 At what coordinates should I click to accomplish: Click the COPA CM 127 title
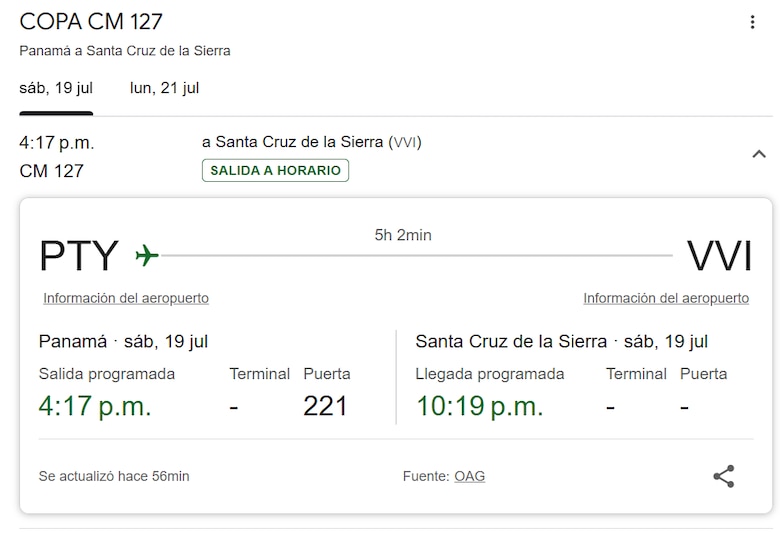tap(91, 21)
